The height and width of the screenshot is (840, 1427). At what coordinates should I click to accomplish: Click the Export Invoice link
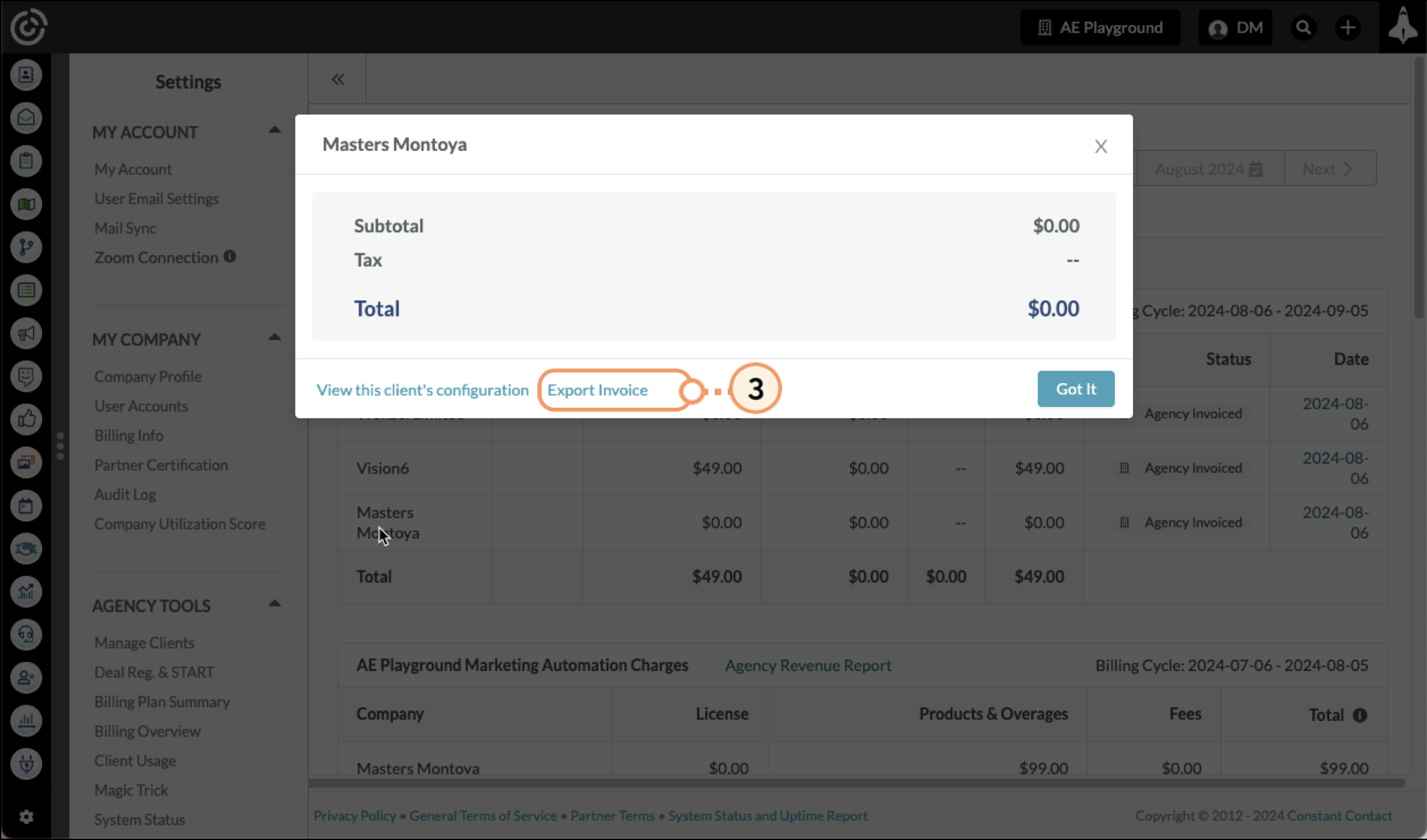[x=597, y=390]
